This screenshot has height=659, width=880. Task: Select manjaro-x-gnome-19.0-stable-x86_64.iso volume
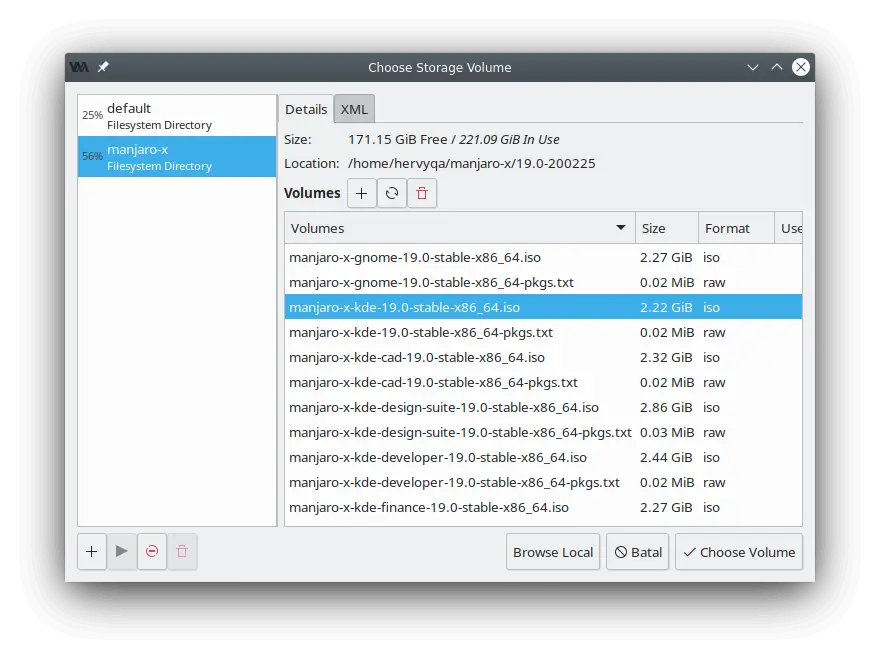click(x=543, y=258)
